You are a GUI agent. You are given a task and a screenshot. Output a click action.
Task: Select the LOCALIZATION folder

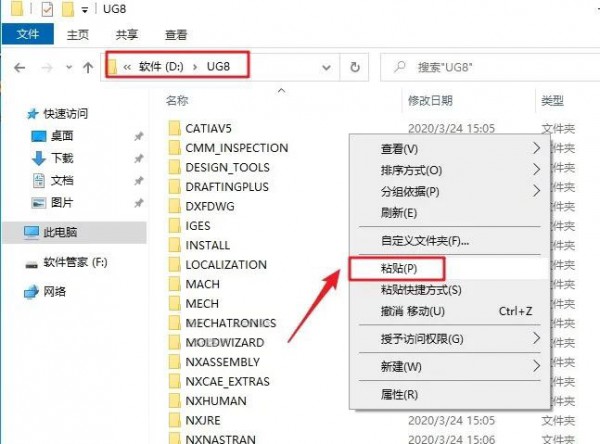[218, 264]
